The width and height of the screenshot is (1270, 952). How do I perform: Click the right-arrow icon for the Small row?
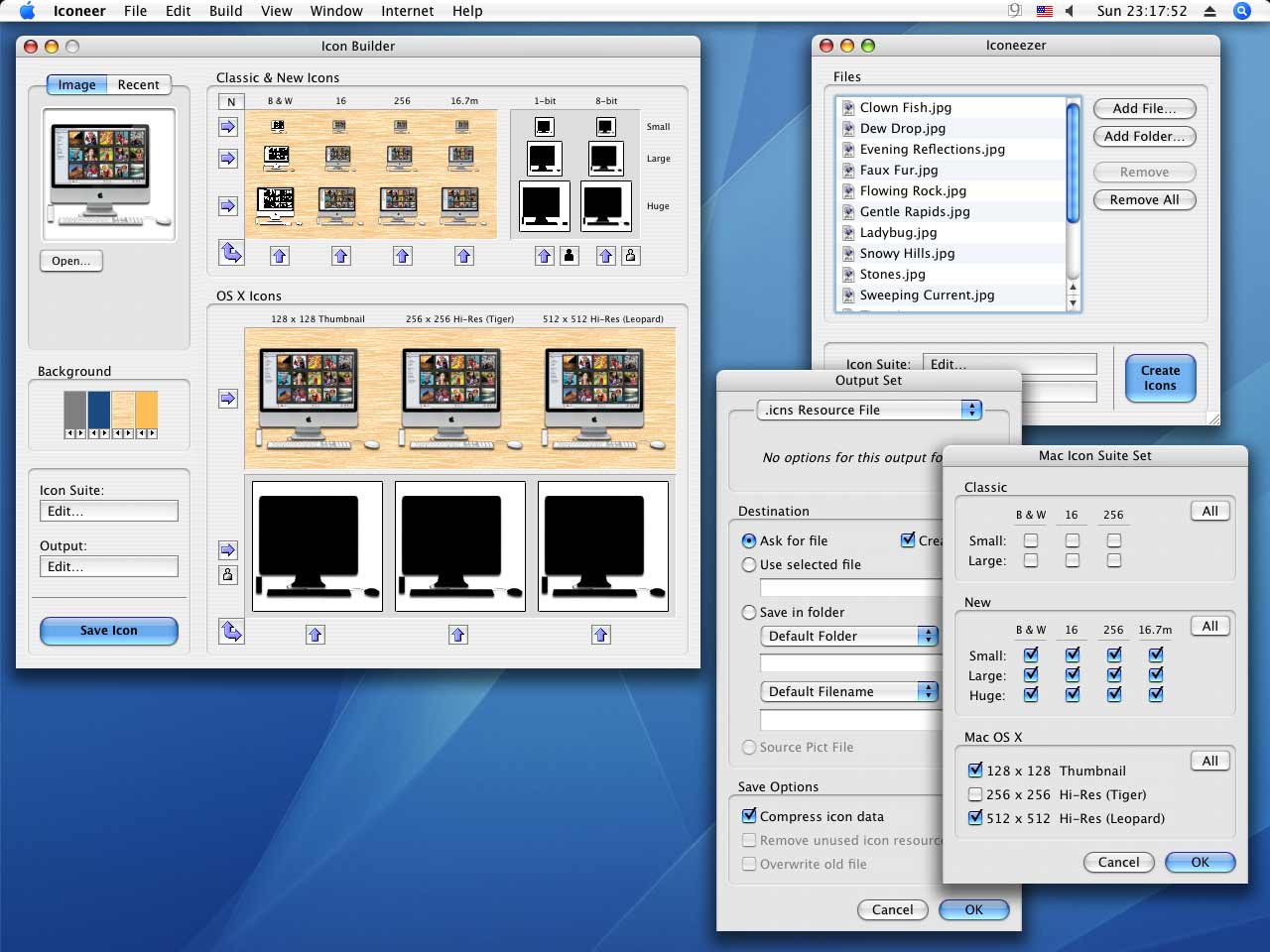point(228,127)
